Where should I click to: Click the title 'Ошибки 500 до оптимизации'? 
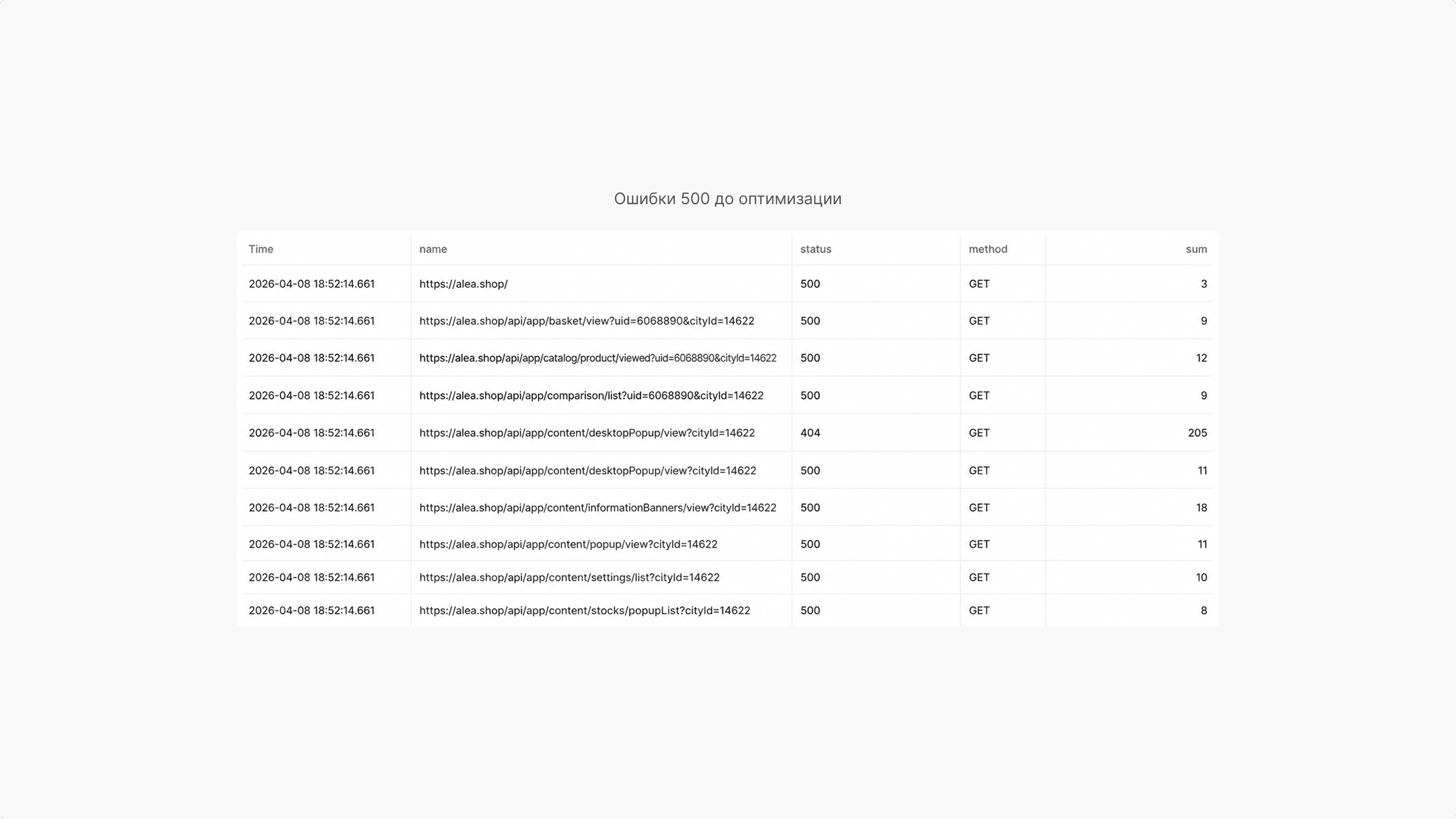pyautogui.click(x=727, y=198)
